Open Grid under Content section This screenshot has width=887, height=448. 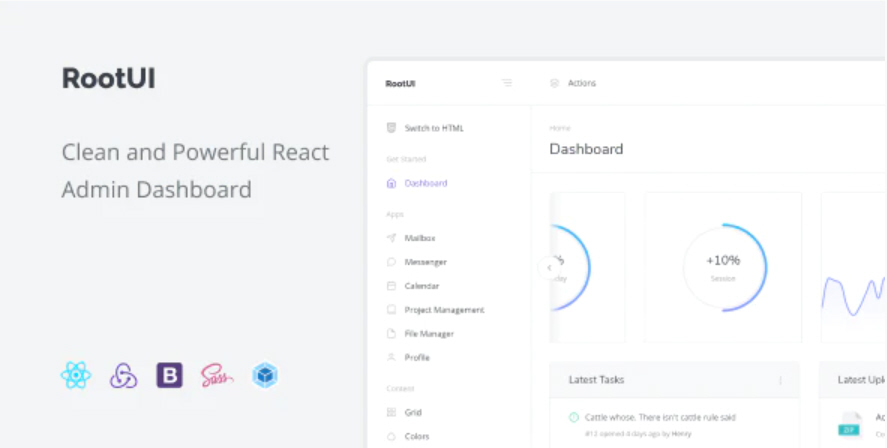click(x=413, y=412)
